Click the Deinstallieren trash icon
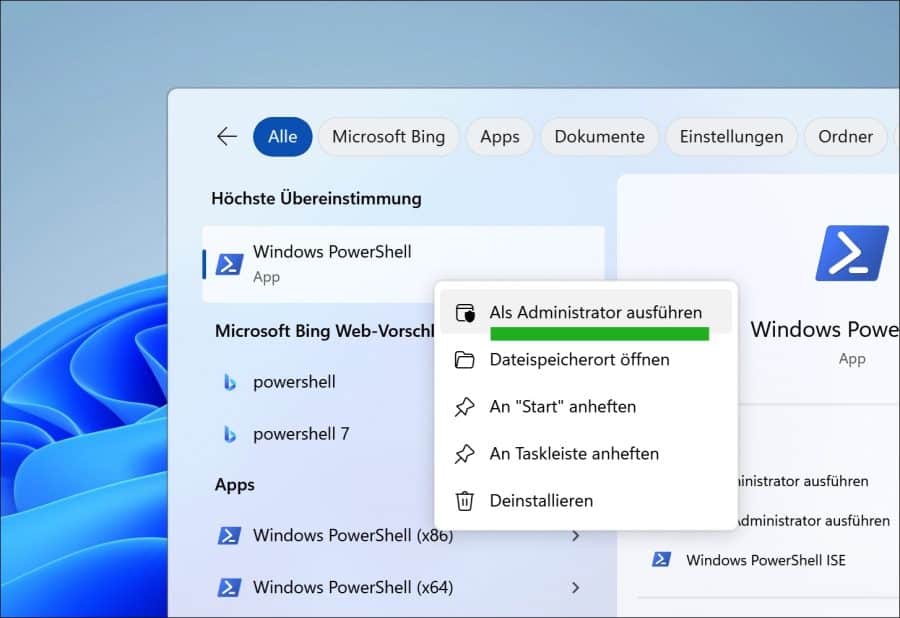The image size is (900, 618). (x=464, y=500)
